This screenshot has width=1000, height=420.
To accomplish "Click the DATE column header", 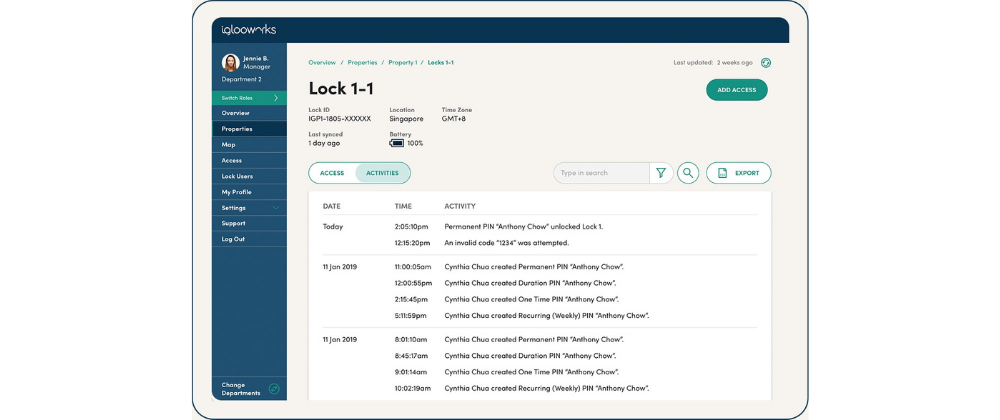I will pyautogui.click(x=332, y=206).
